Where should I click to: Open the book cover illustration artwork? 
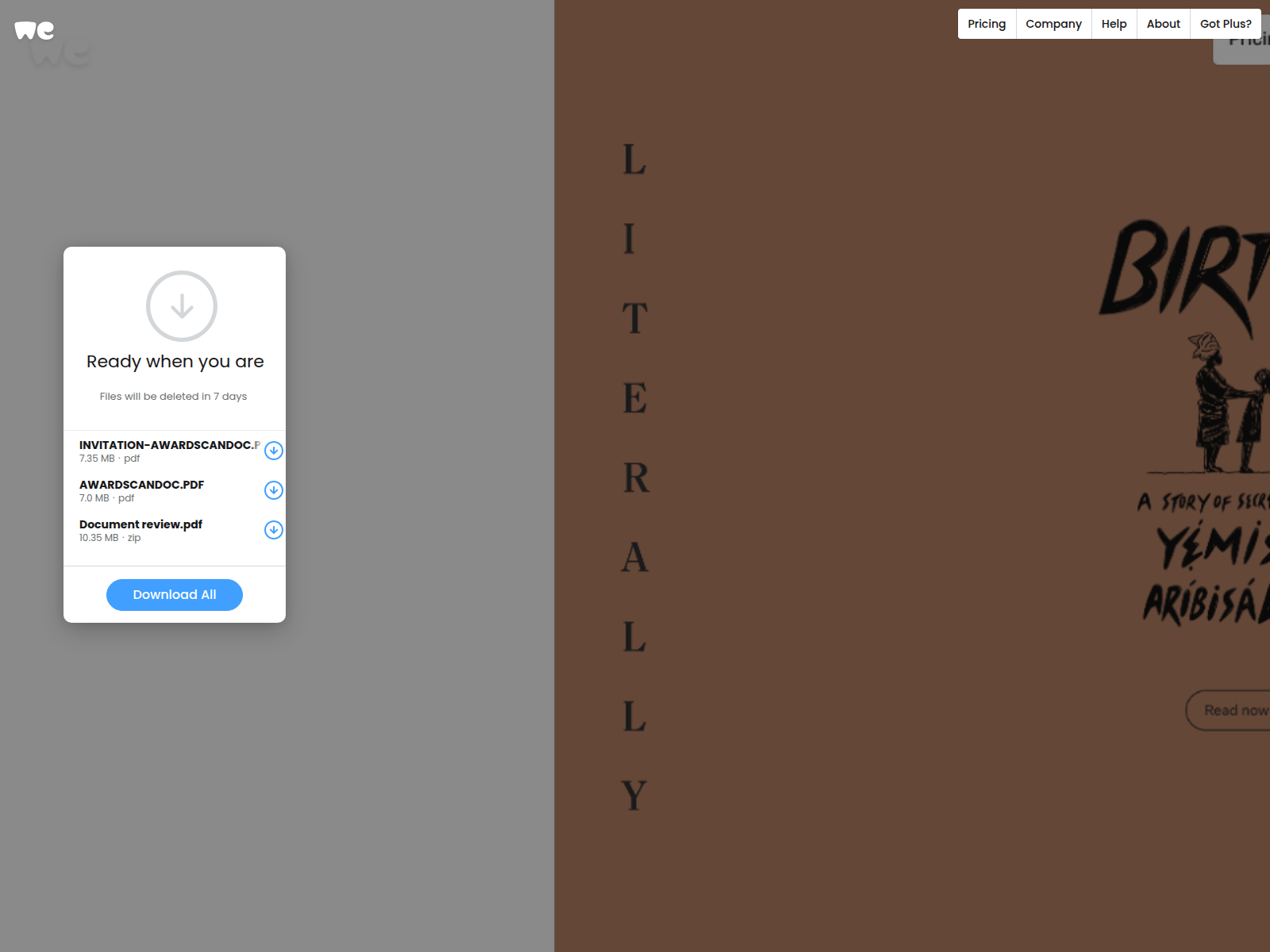point(1185,422)
